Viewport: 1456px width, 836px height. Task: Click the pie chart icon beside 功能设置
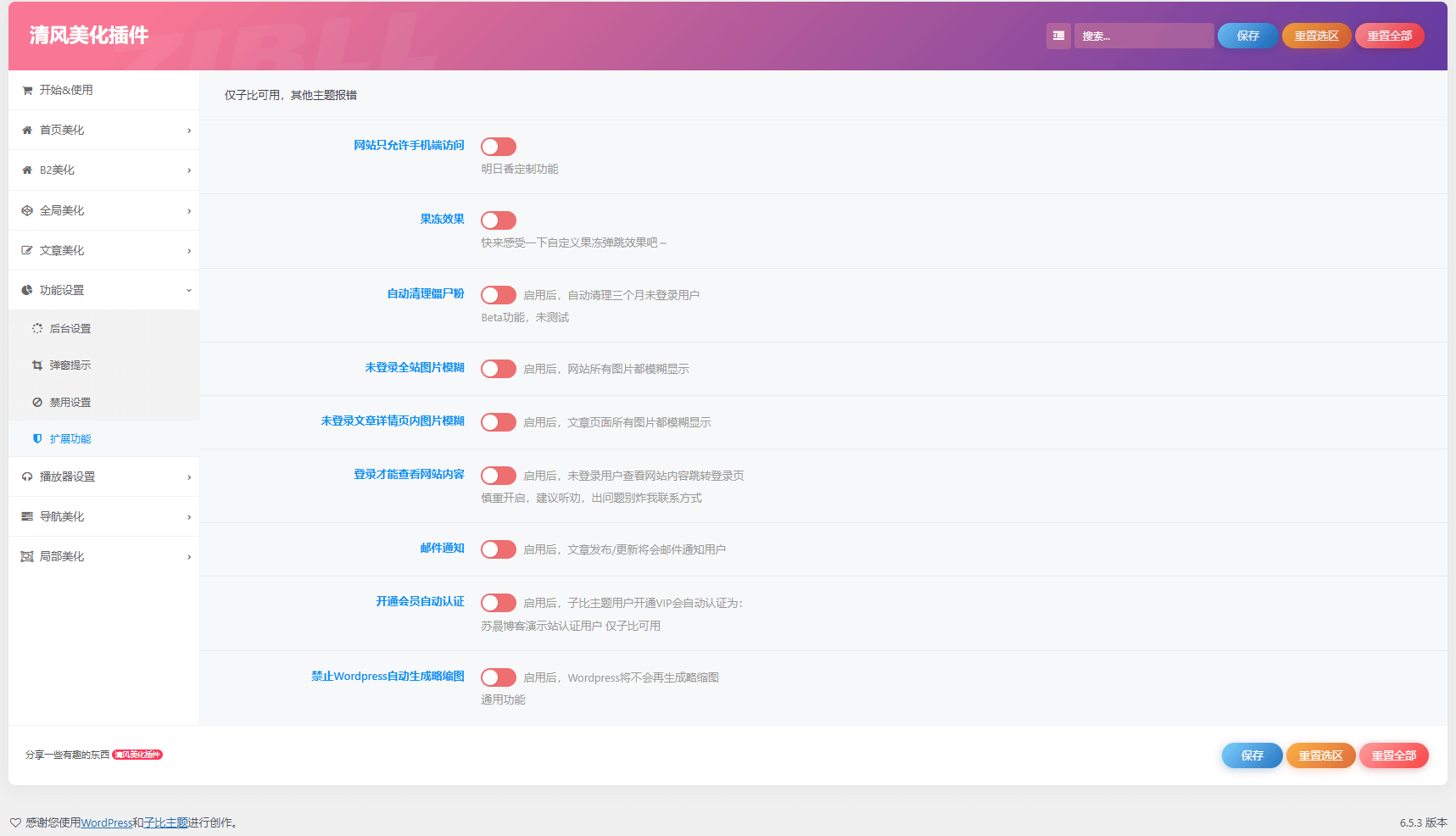pyautogui.click(x=27, y=291)
